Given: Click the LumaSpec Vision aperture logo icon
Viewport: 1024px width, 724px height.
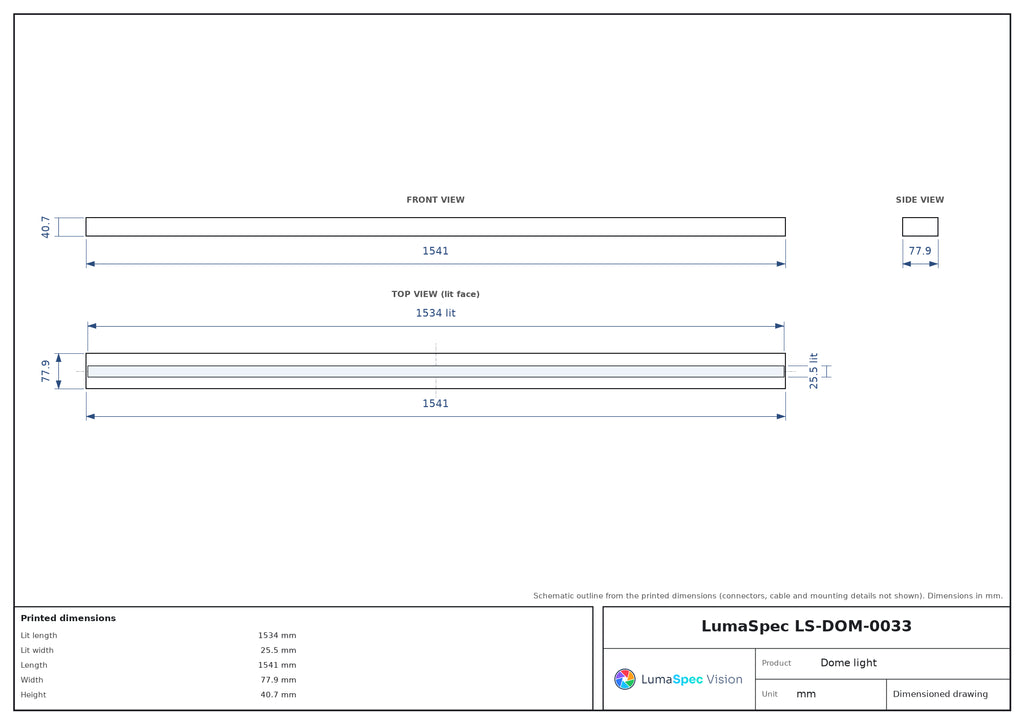Looking at the screenshot, I should coord(624,679).
